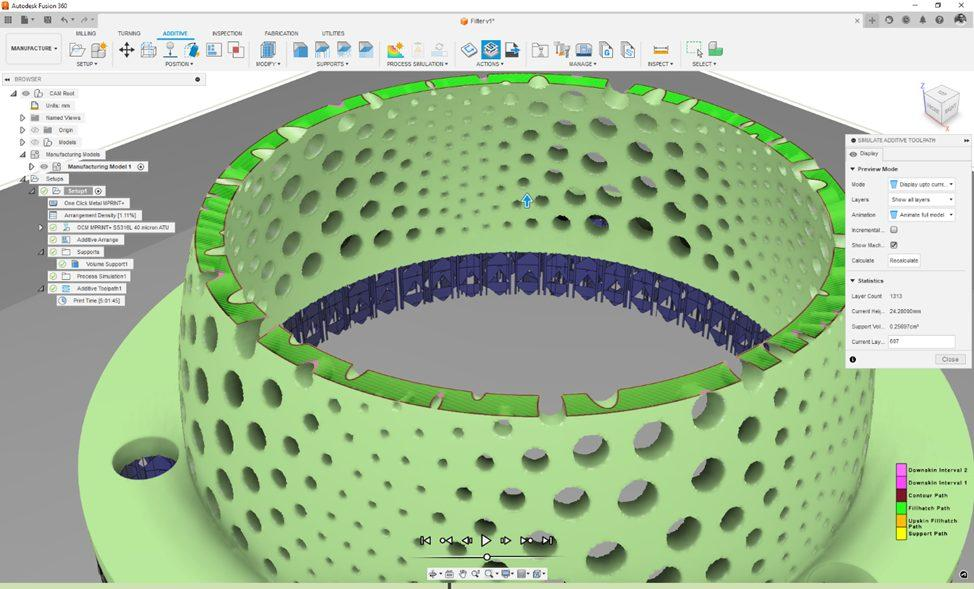Open the New Setup folder icon
The image size is (974, 589).
click(x=77, y=50)
